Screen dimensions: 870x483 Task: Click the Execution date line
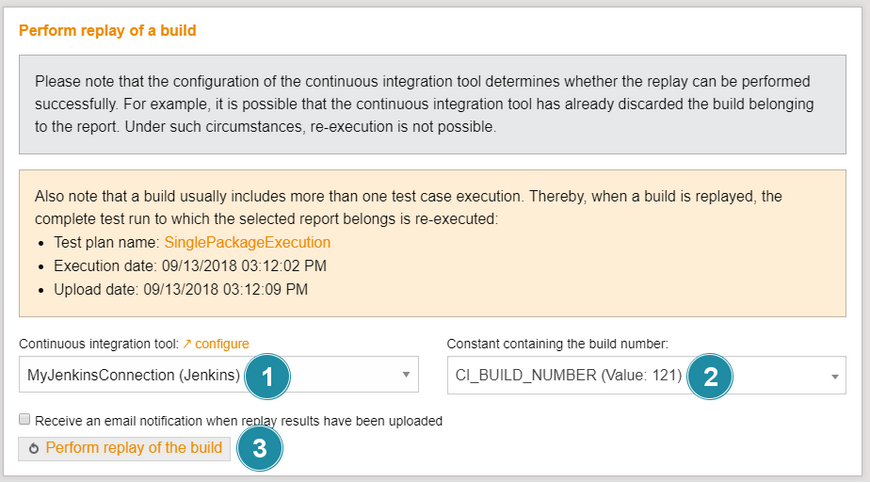tap(190, 266)
